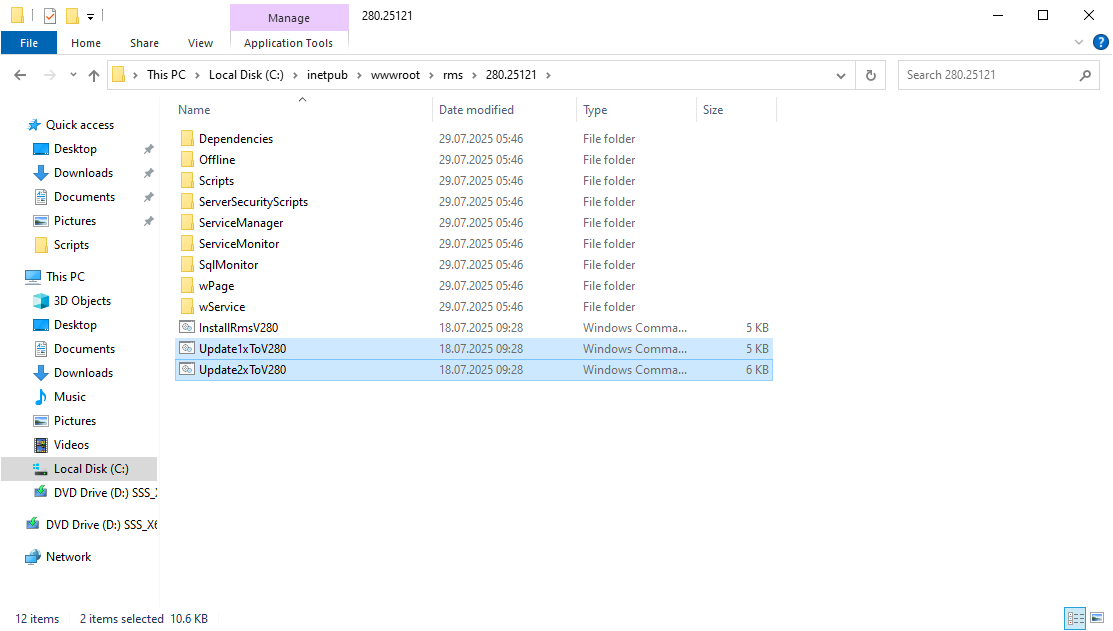Viewport: 1113px width, 631px height.
Task: Click the New folder quick access icon
Action: click(72, 16)
